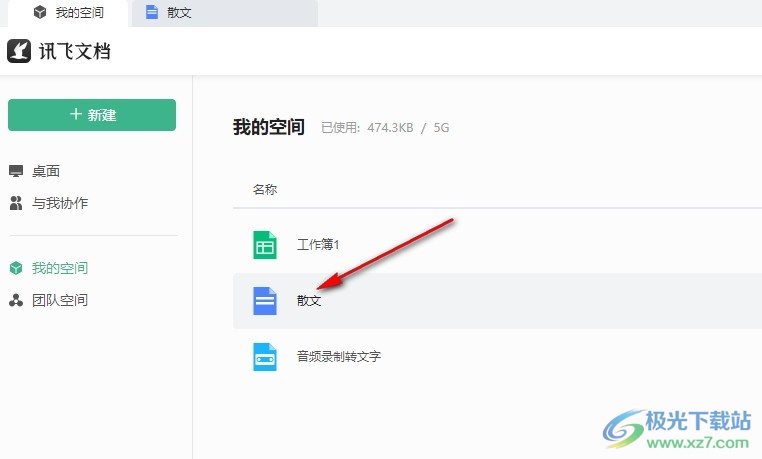Click the 讯飞文档 title text
The width and height of the screenshot is (762, 459).
click(75, 51)
